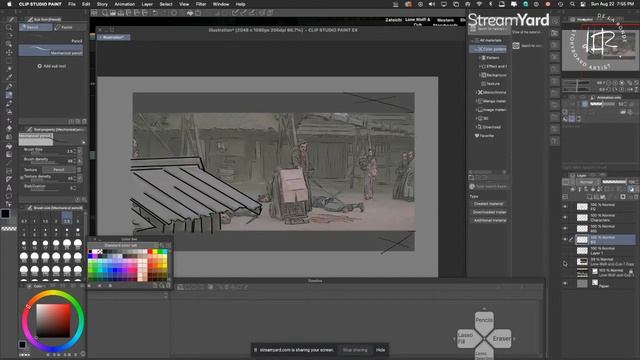The height and width of the screenshot is (360, 640).
Task: Select the Auto select wand tool
Action: click(9, 69)
